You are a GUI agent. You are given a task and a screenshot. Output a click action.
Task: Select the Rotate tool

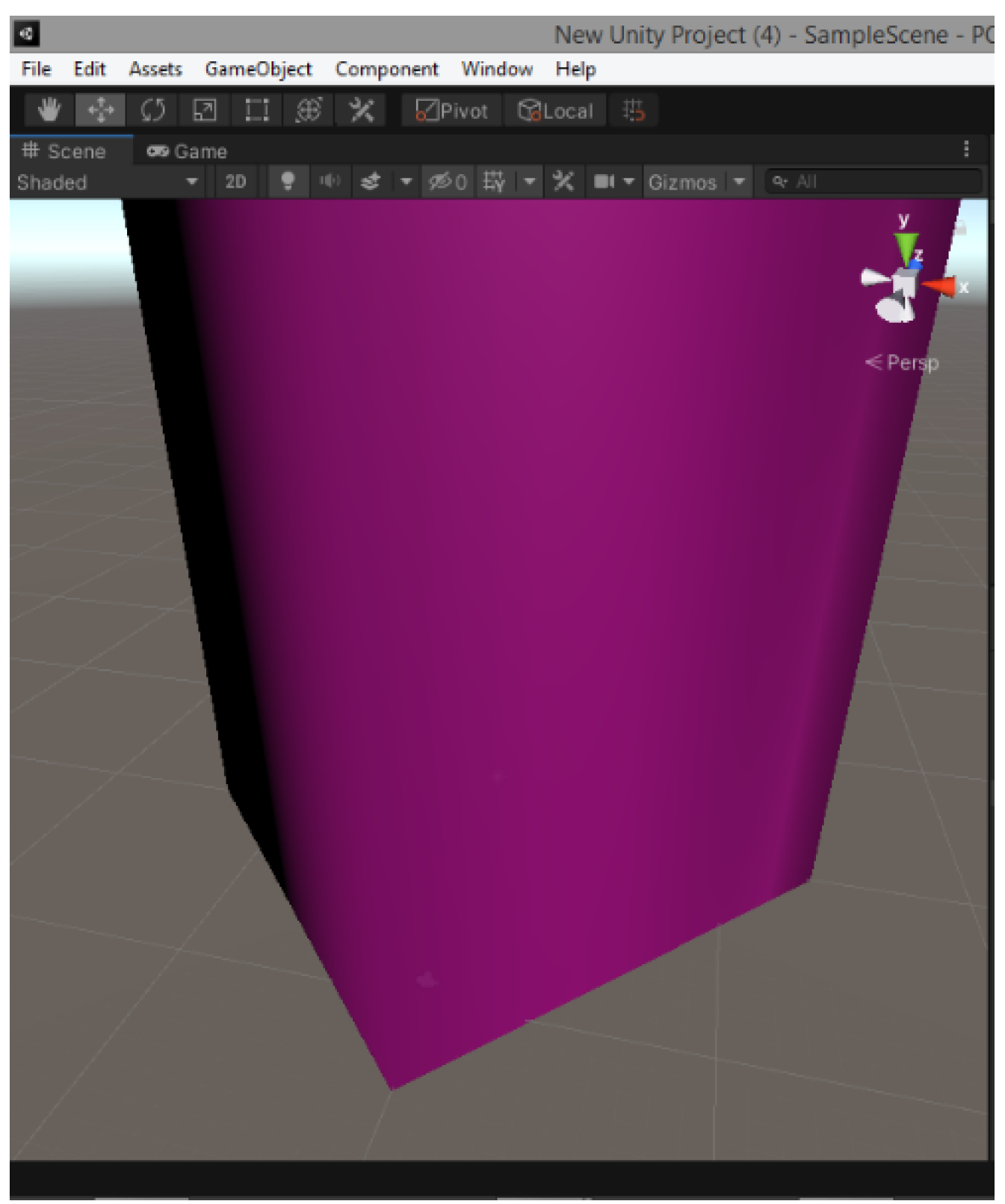pyautogui.click(x=153, y=111)
